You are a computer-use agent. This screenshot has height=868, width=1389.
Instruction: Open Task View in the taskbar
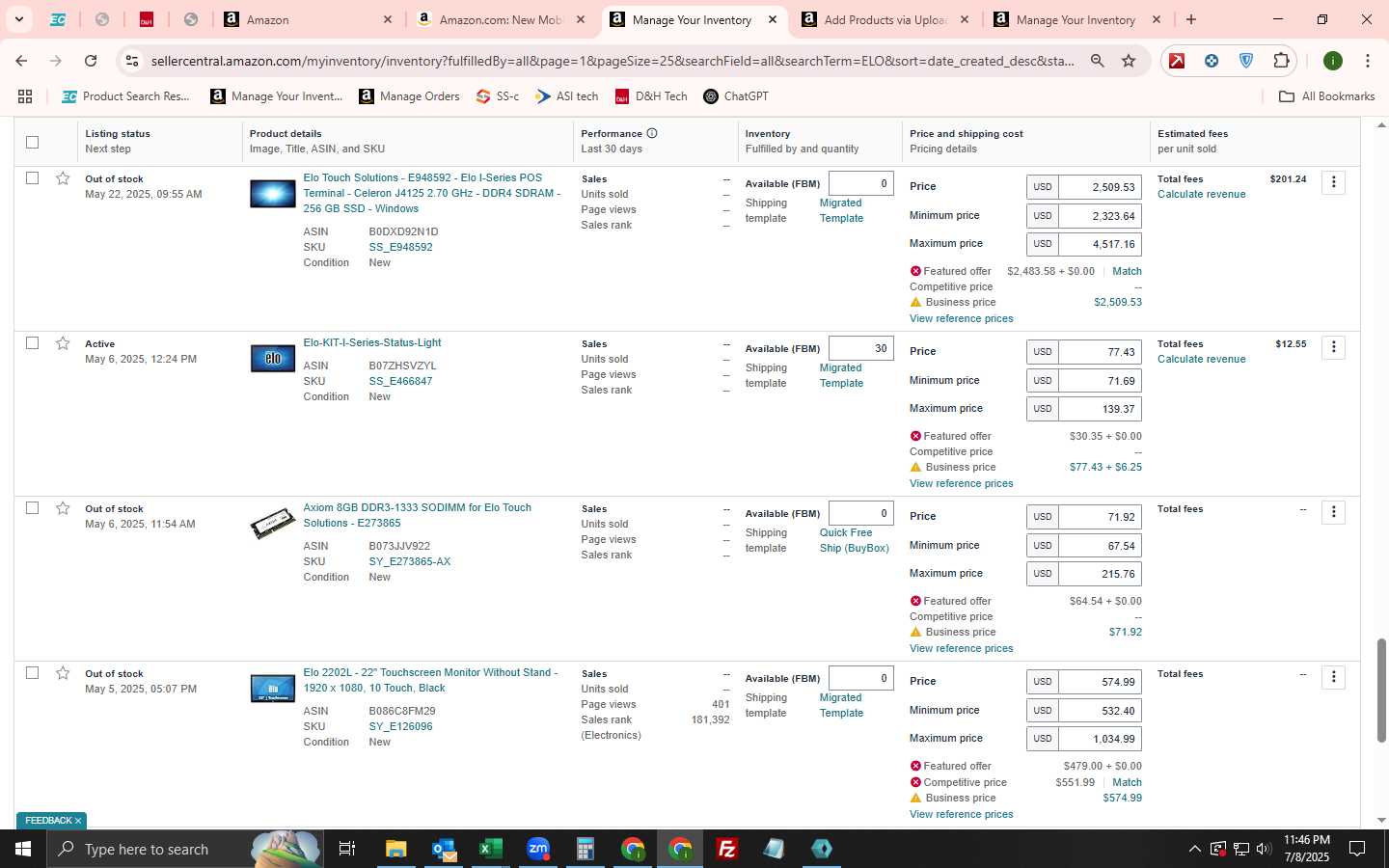click(x=347, y=849)
